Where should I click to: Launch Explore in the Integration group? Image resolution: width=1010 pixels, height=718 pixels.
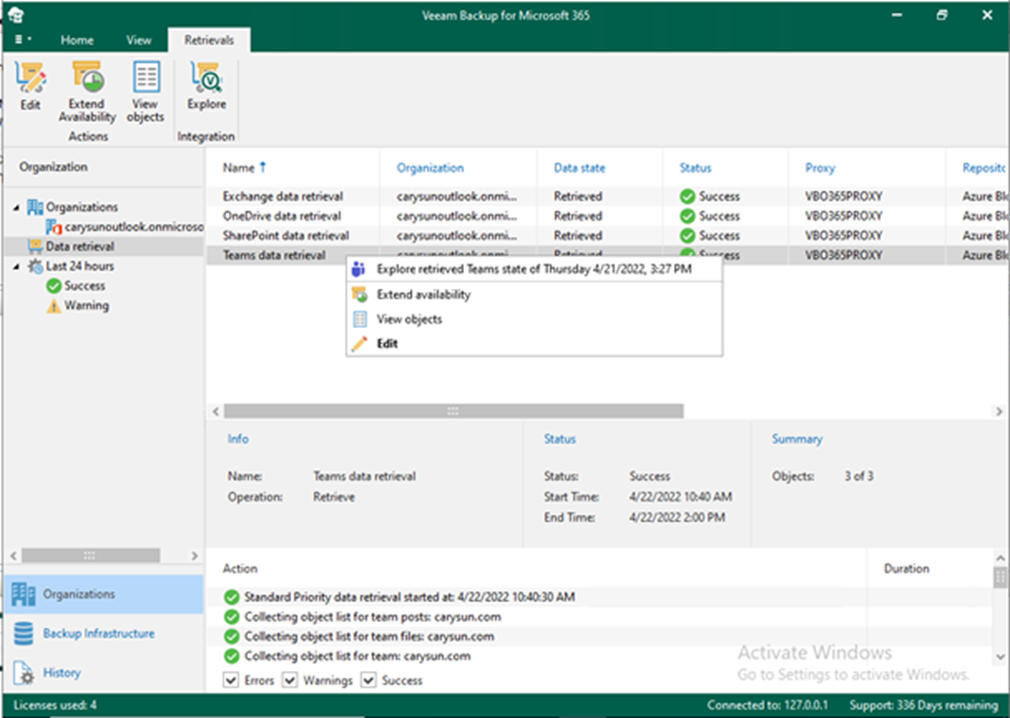click(x=207, y=87)
